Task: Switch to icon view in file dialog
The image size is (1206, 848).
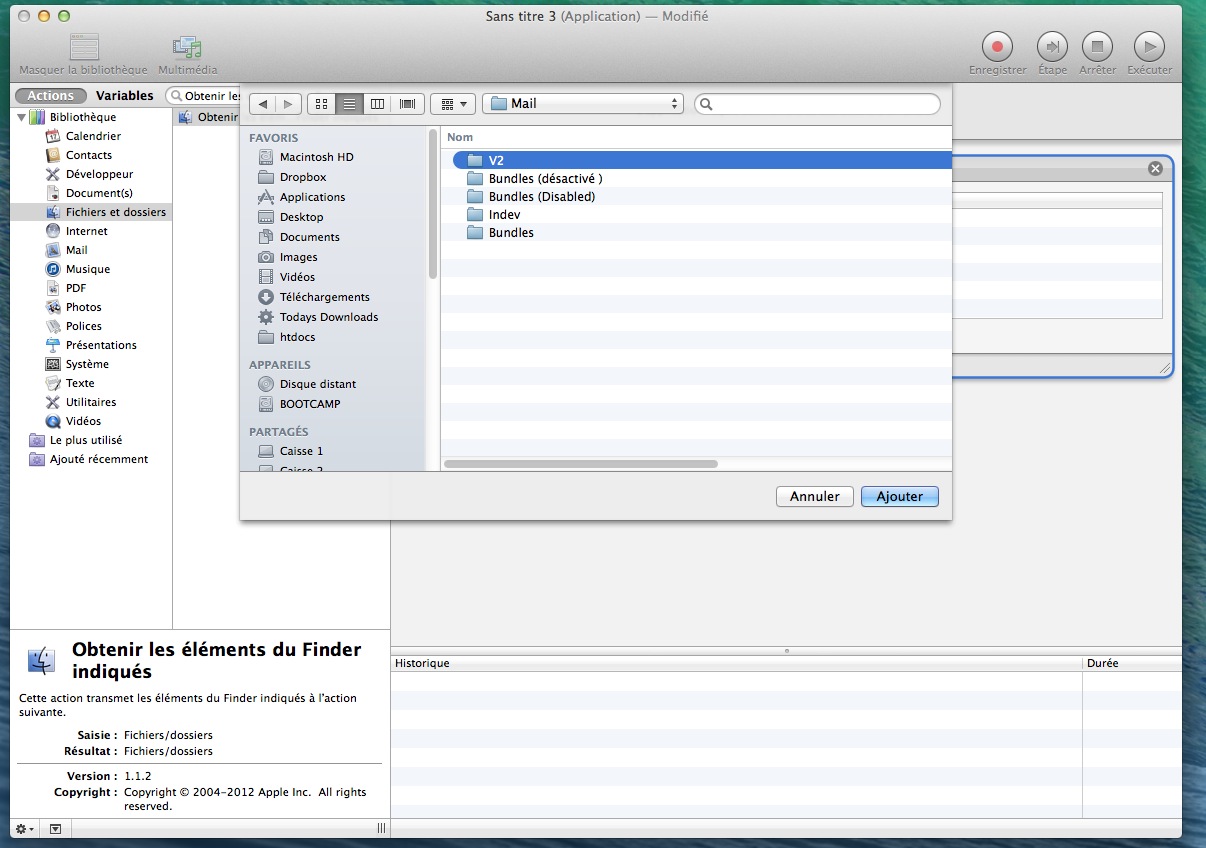Action: [x=321, y=104]
